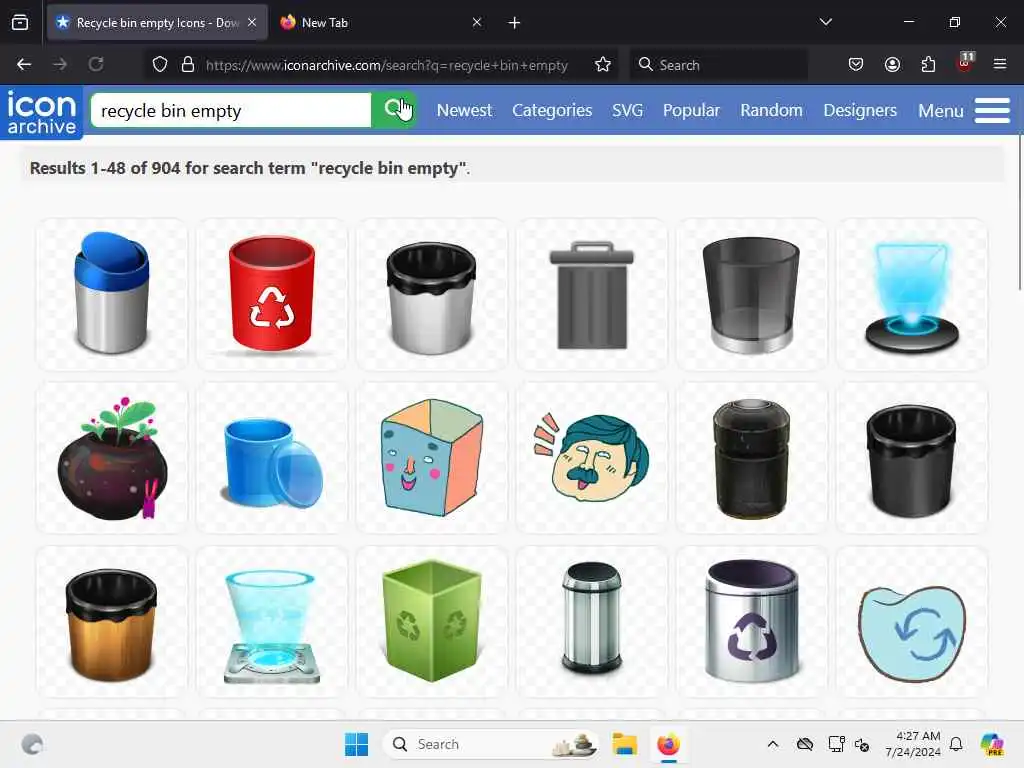This screenshot has height=768, width=1024.
Task: Open the Popular icons page
Action: click(x=691, y=110)
